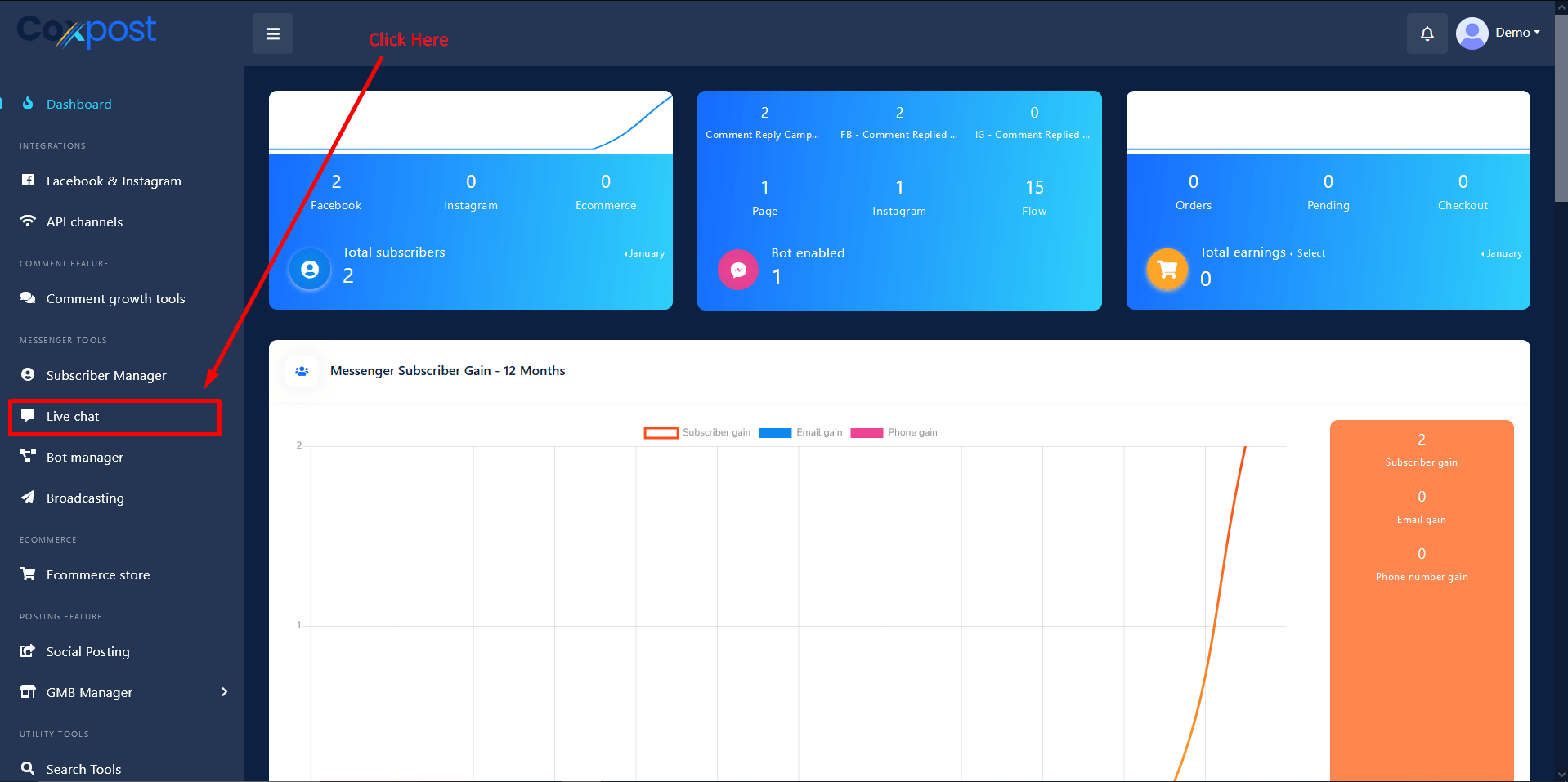Click the GMB Manager store icon
The image size is (1568, 782).
coord(28,691)
